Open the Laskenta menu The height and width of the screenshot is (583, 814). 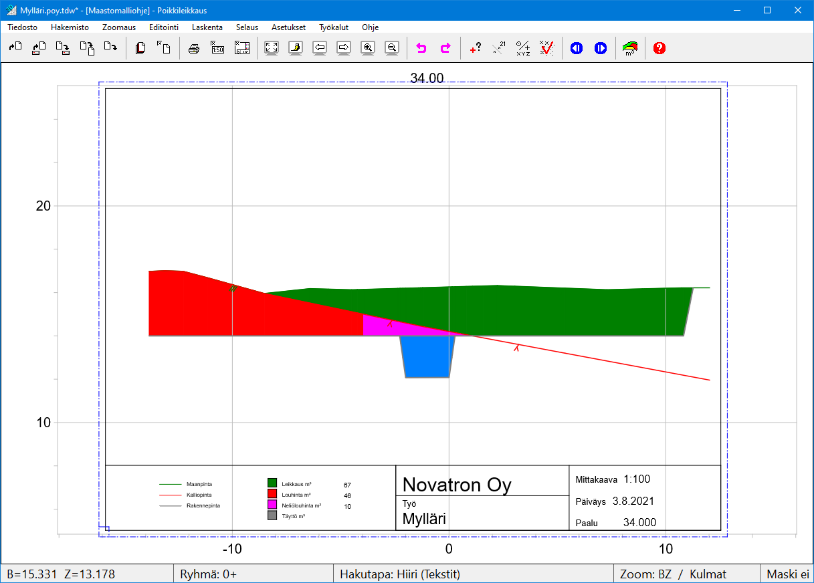[208, 27]
